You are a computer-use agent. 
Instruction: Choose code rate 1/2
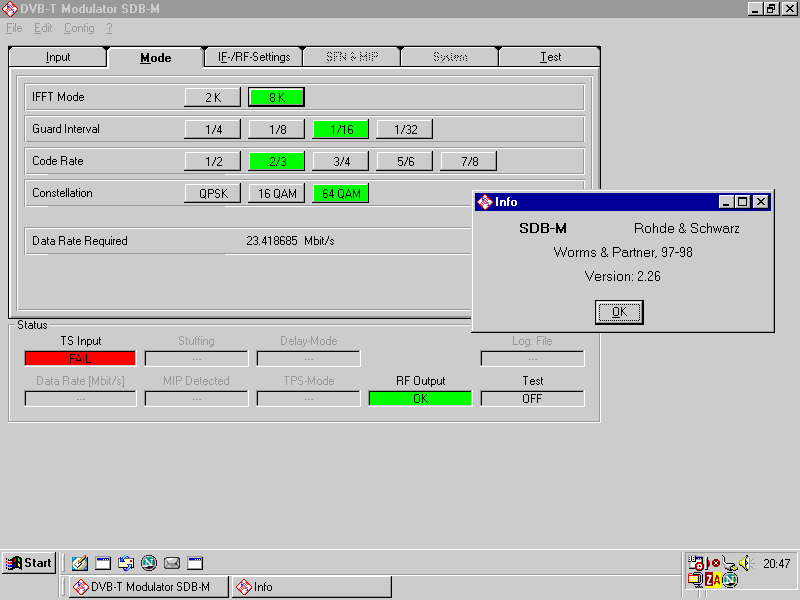(213, 162)
